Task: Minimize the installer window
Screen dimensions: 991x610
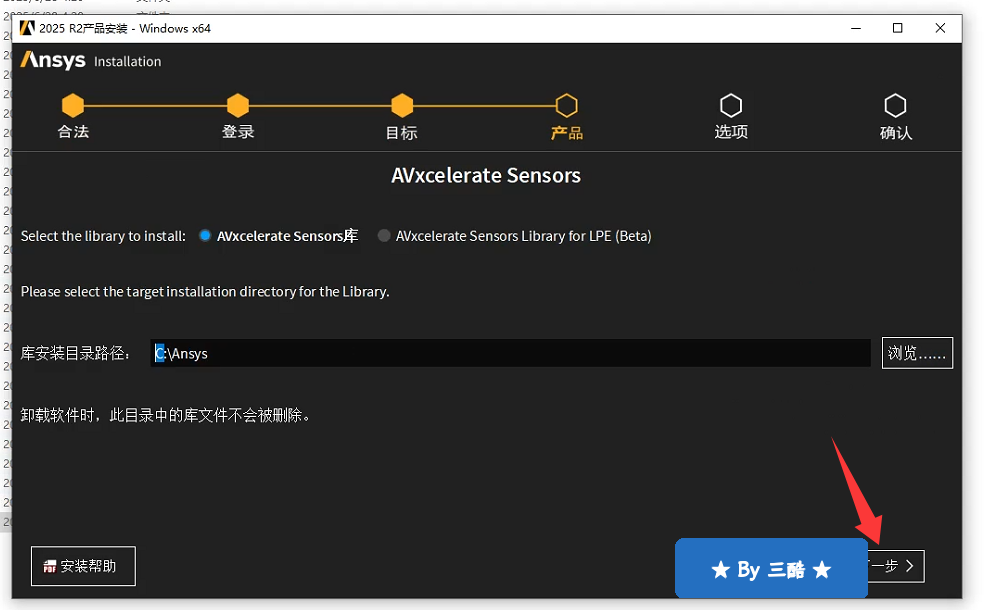Action: pos(856,28)
